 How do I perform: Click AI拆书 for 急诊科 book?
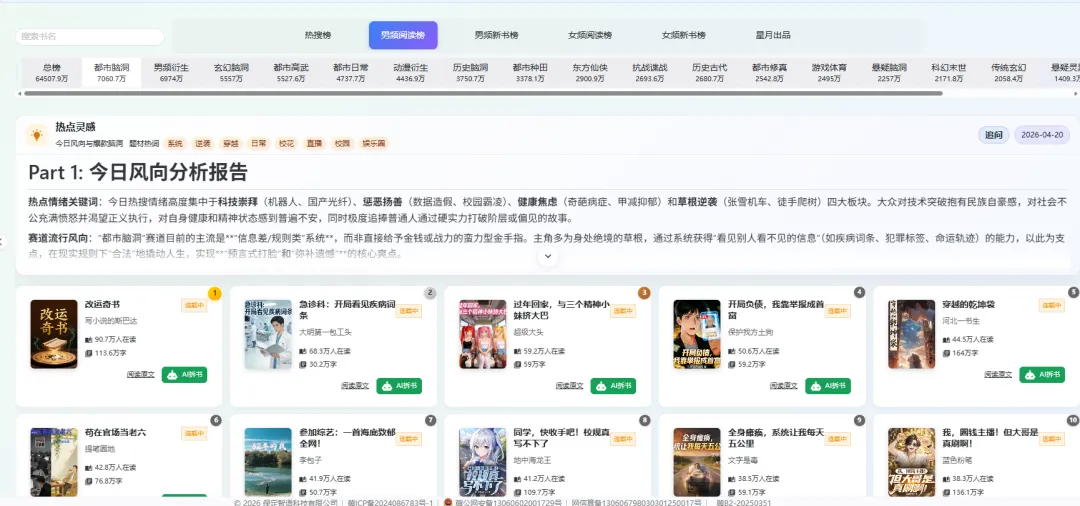[x=399, y=386]
